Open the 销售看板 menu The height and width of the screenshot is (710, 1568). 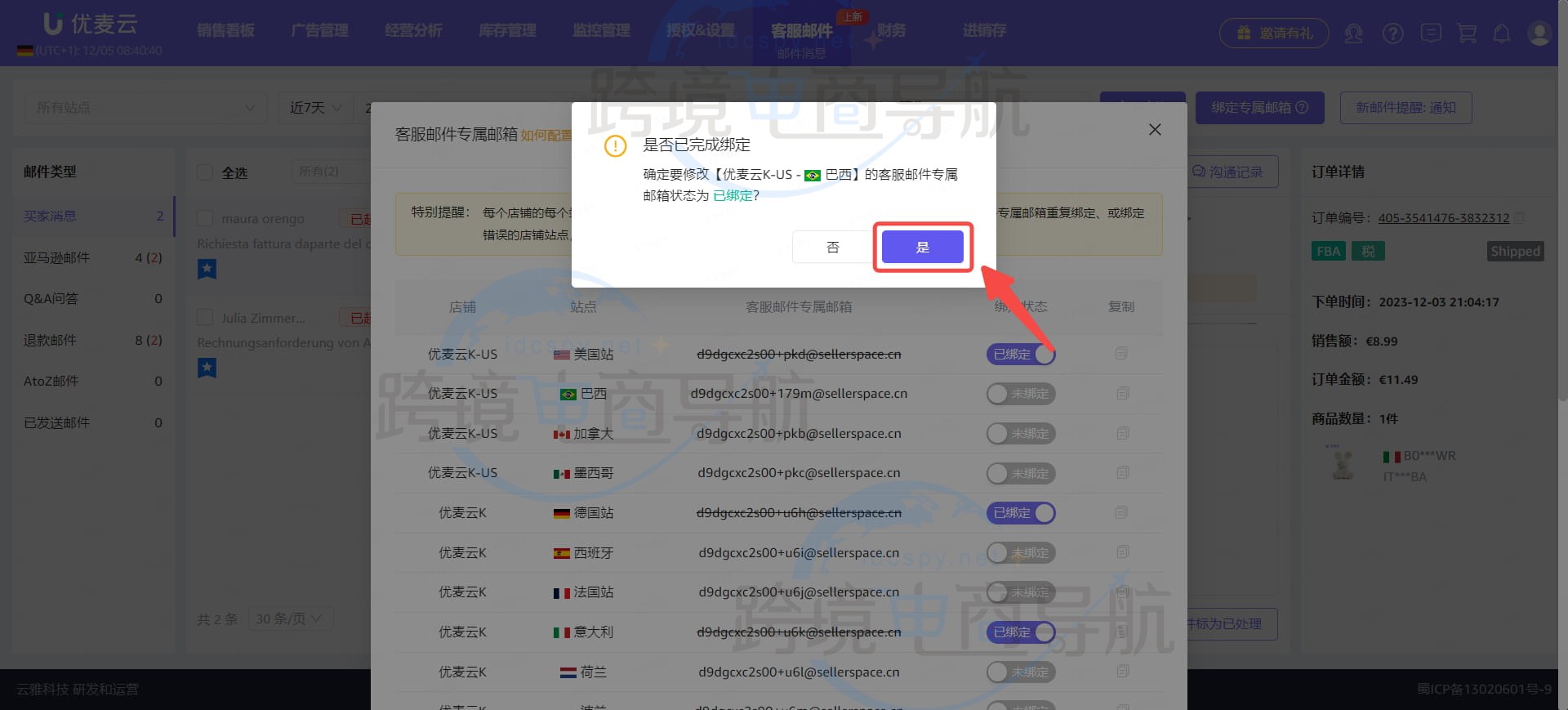225,30
